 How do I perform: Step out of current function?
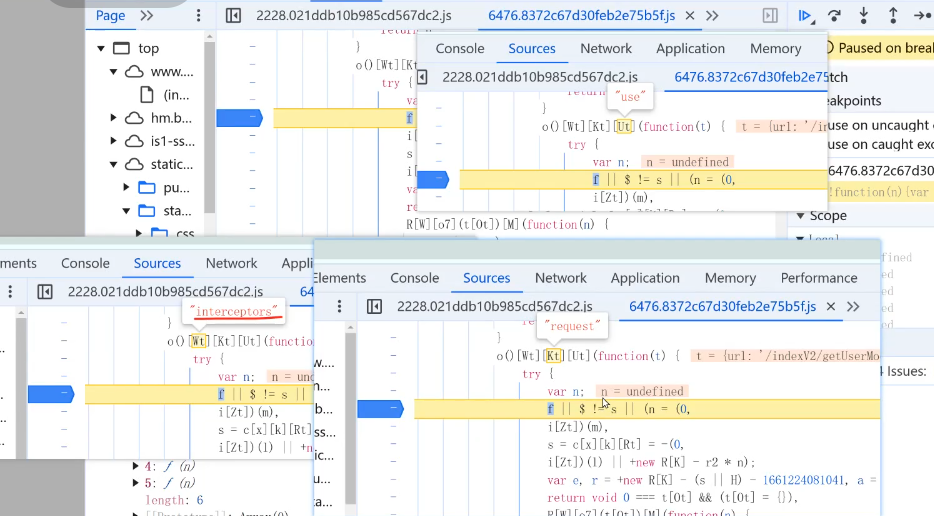(893, 16)
